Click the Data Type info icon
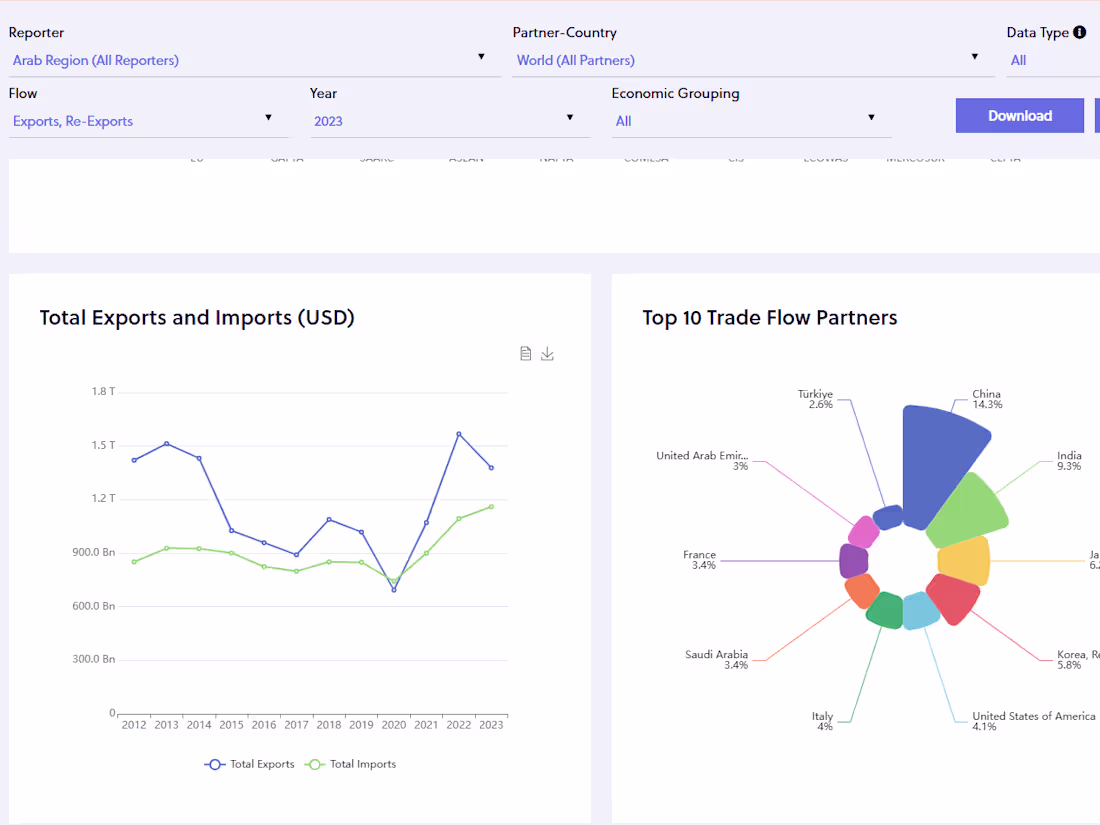 click(1081, 32)
